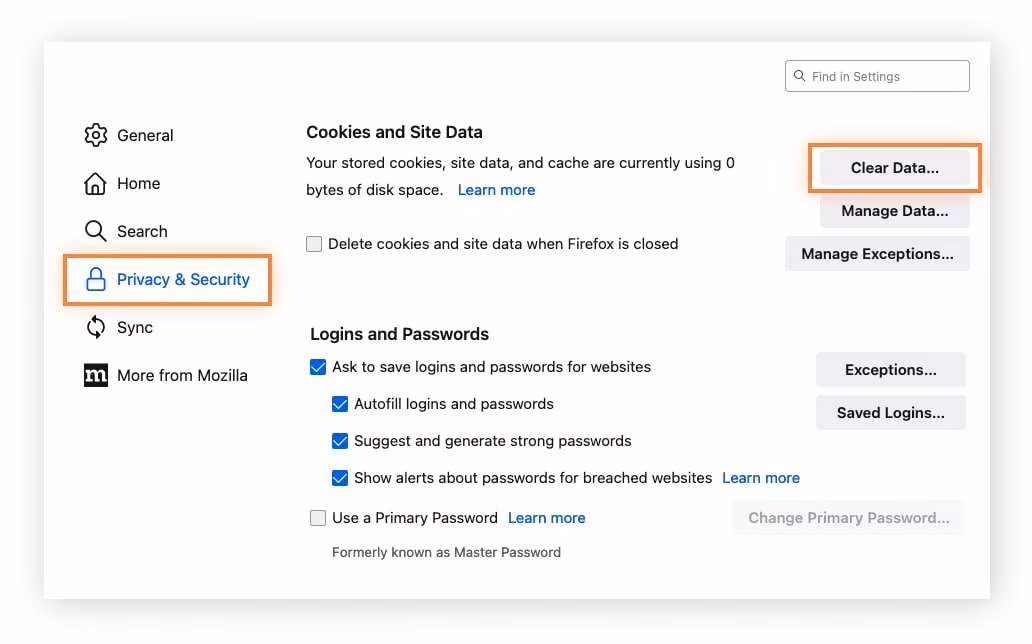Viewport: 1032px width, 644px height.
Task: Open Saved Logins... list
Action: coord(890,412)
